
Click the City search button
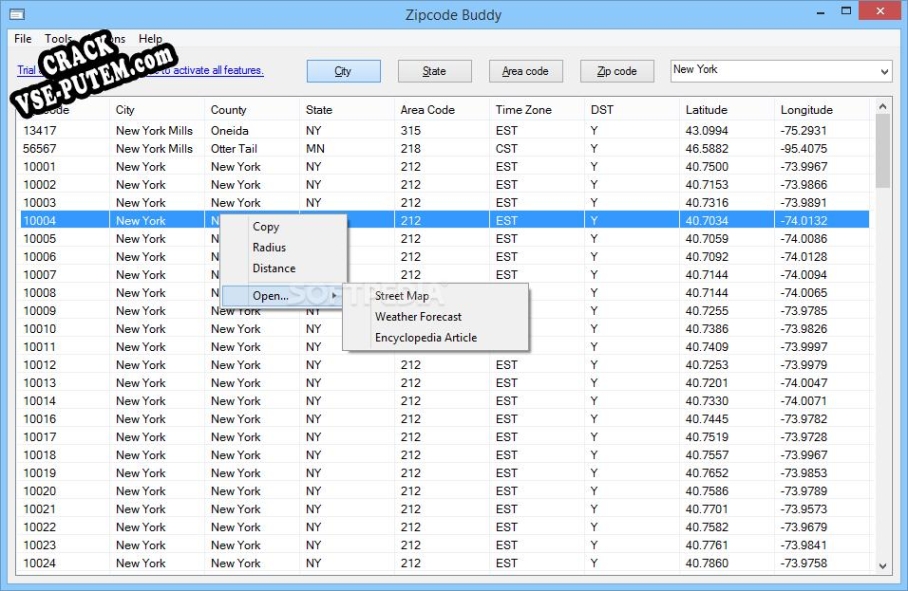click(343, 71)
